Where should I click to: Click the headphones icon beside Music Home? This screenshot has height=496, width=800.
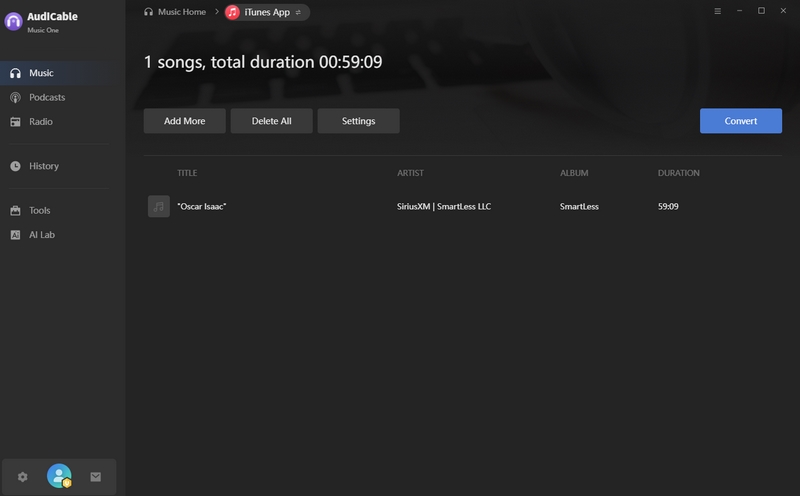point(148,12)
